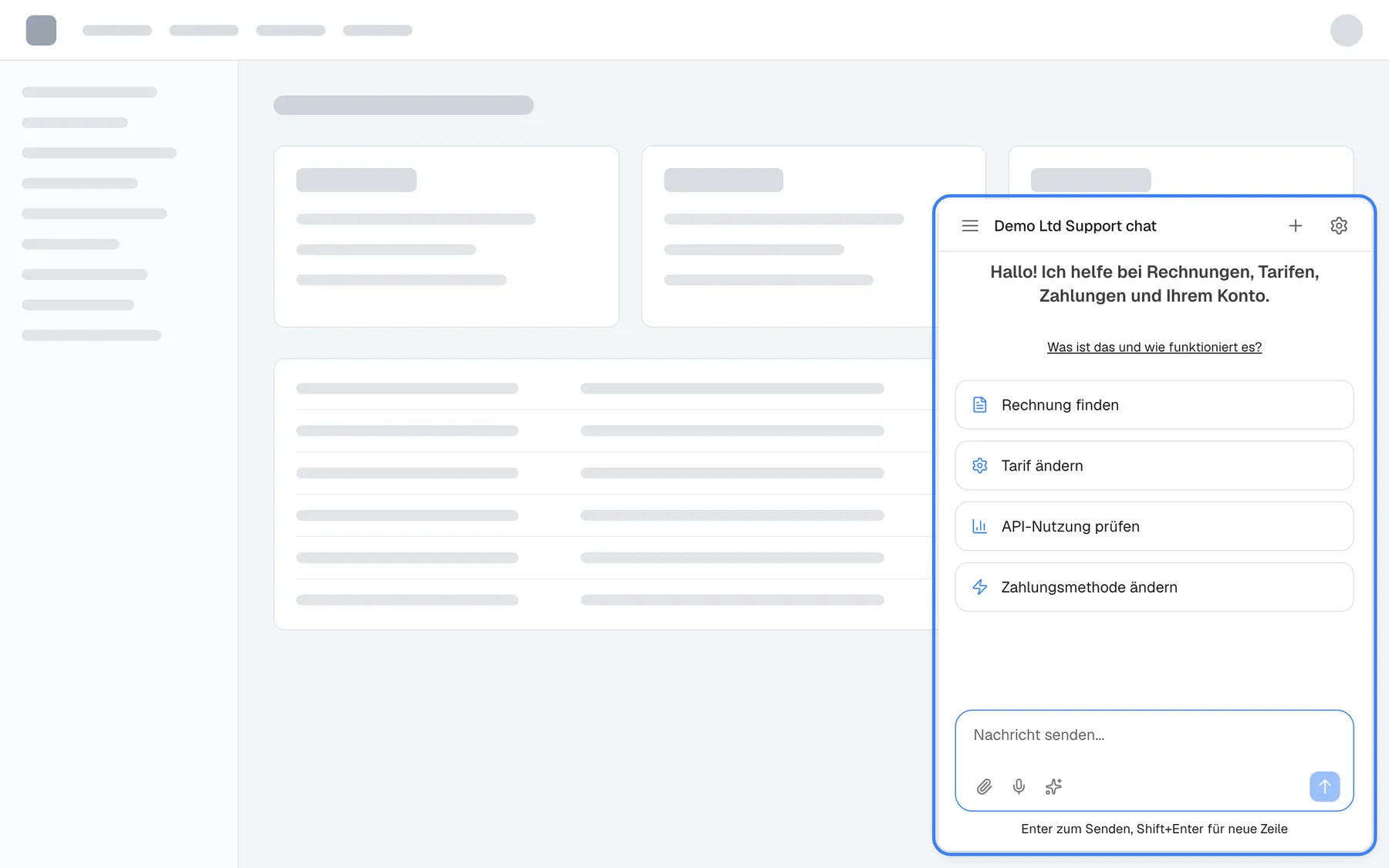Viewport: 1389px width, 868px height.
Task: Select the Rechnung finden suggestion
Action: point(1154,405)
